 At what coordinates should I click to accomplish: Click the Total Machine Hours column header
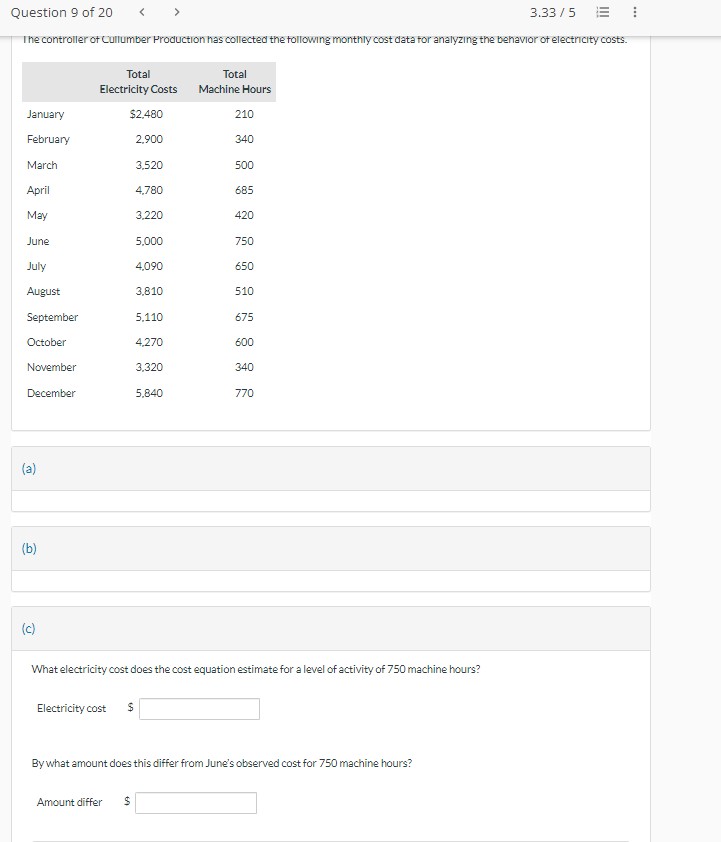234,81
